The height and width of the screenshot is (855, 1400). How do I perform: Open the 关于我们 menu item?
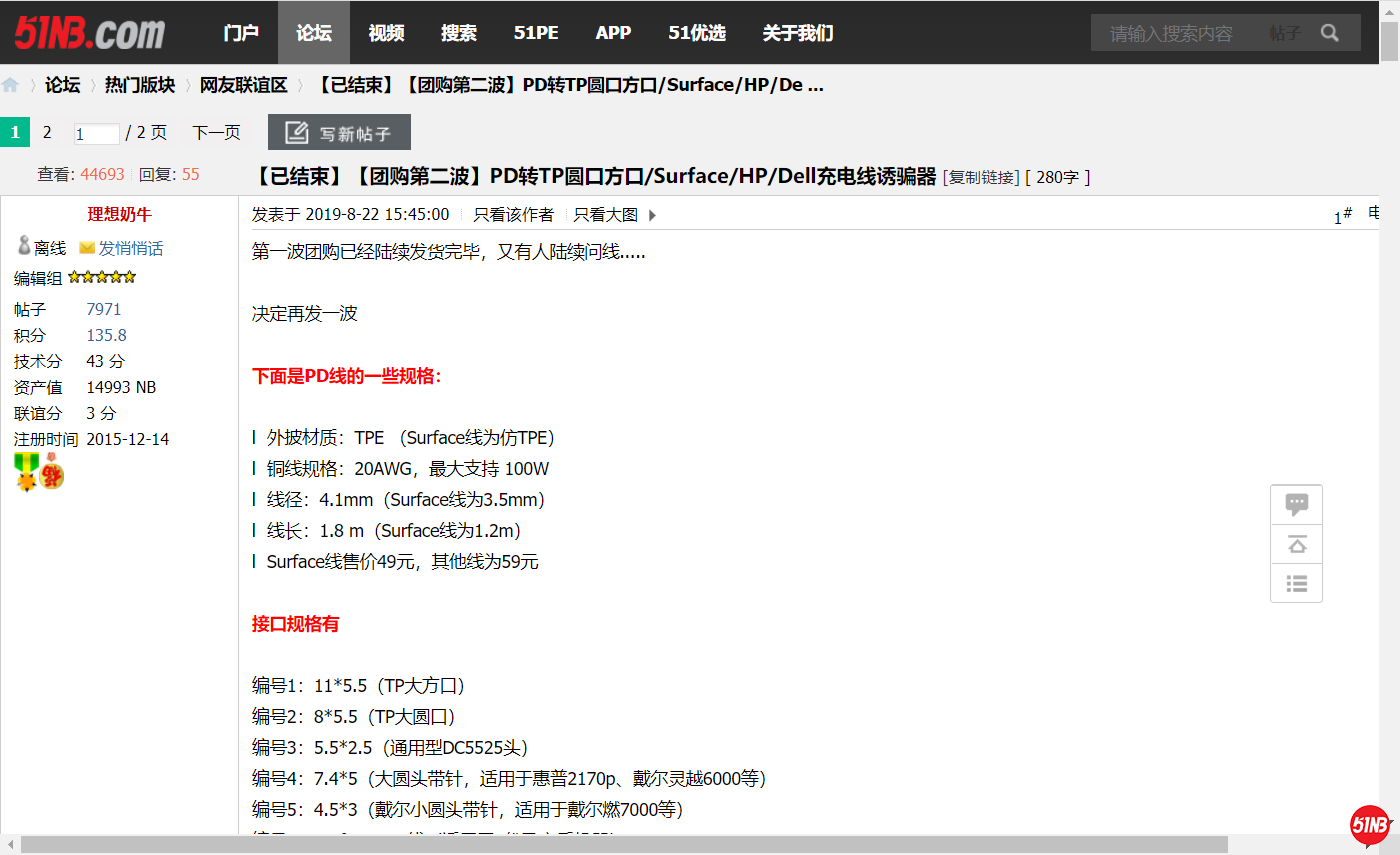(x=797, y=33)
